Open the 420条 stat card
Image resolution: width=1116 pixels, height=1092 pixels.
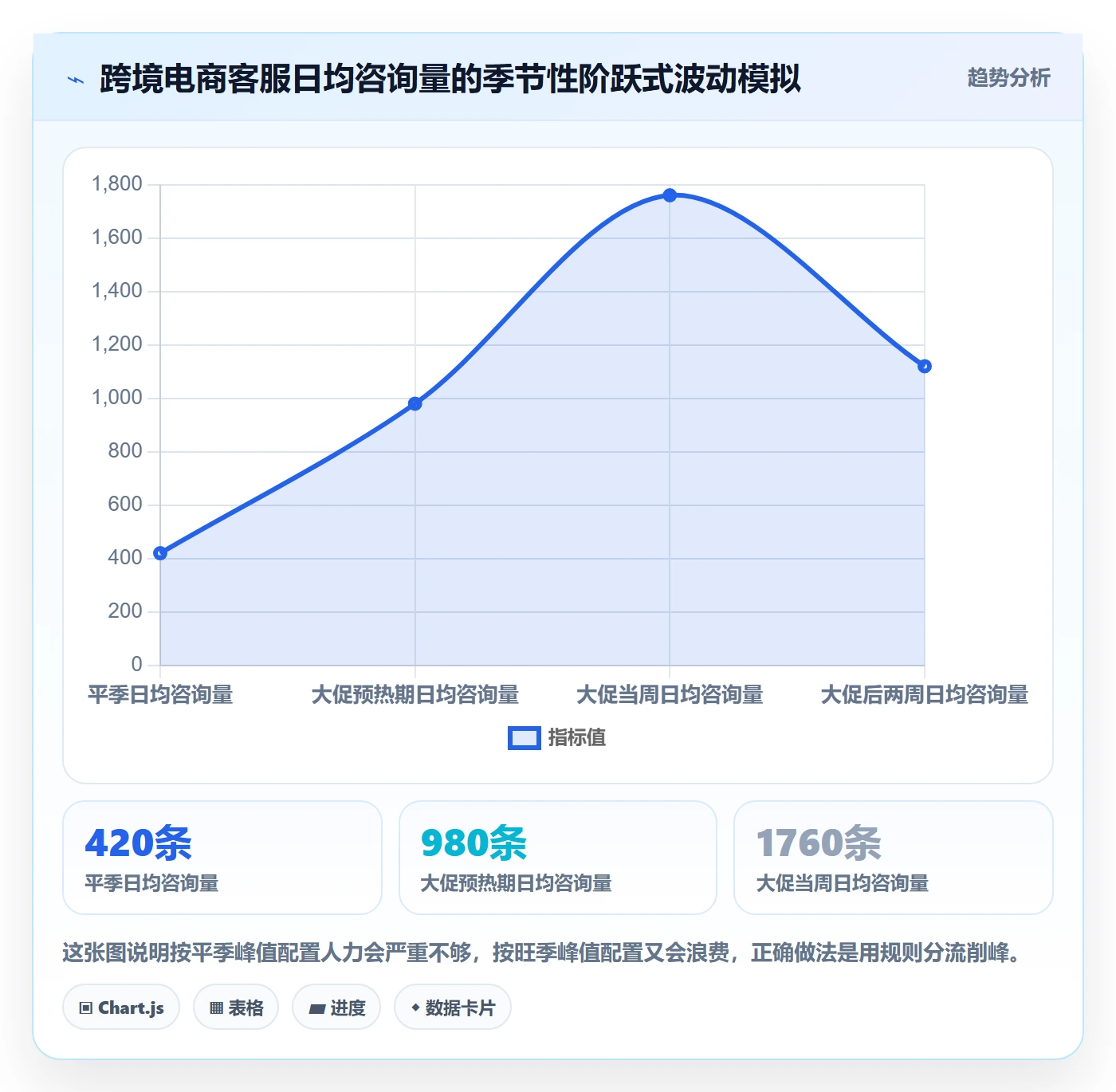(x=222, y=858)
